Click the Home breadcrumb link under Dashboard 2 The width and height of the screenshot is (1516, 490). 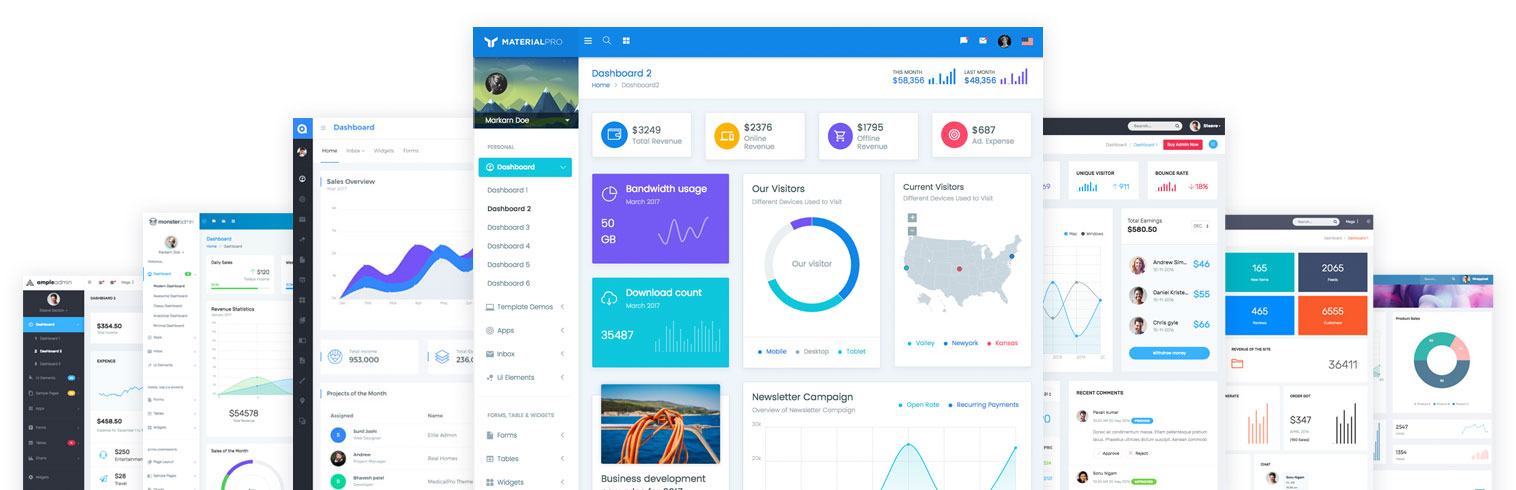coord(600,85)
